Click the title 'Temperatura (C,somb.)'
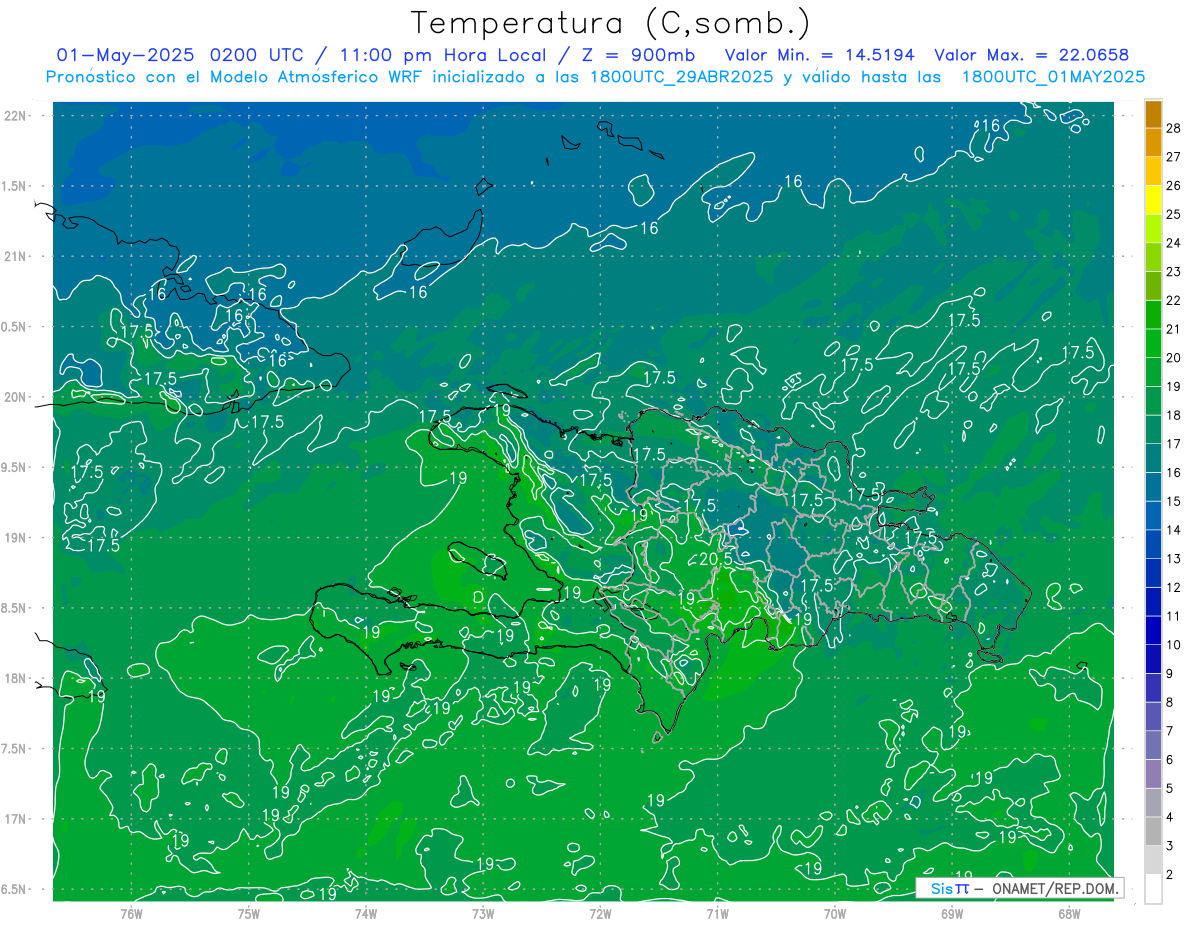 click(611, 23)
